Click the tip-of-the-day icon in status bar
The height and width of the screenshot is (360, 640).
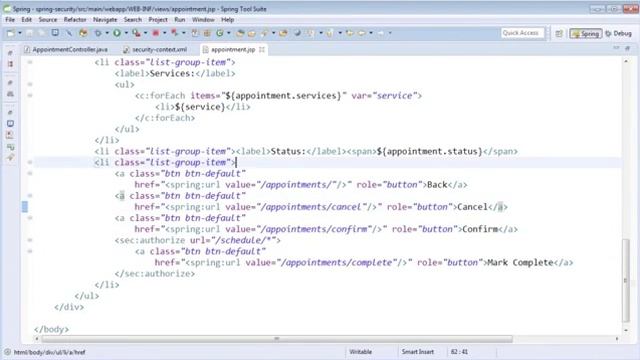point(7,352)
